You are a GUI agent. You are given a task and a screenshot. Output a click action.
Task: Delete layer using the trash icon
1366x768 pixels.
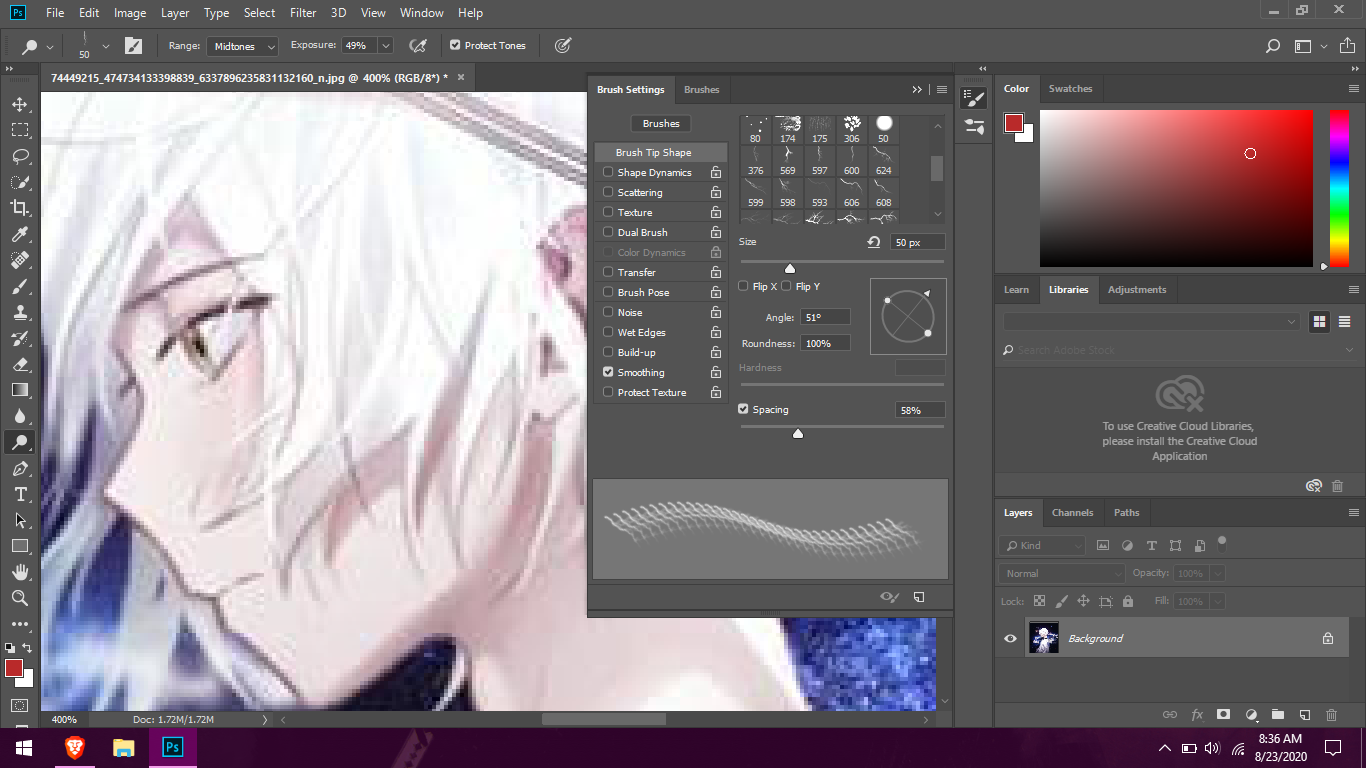coord(1331,715)
